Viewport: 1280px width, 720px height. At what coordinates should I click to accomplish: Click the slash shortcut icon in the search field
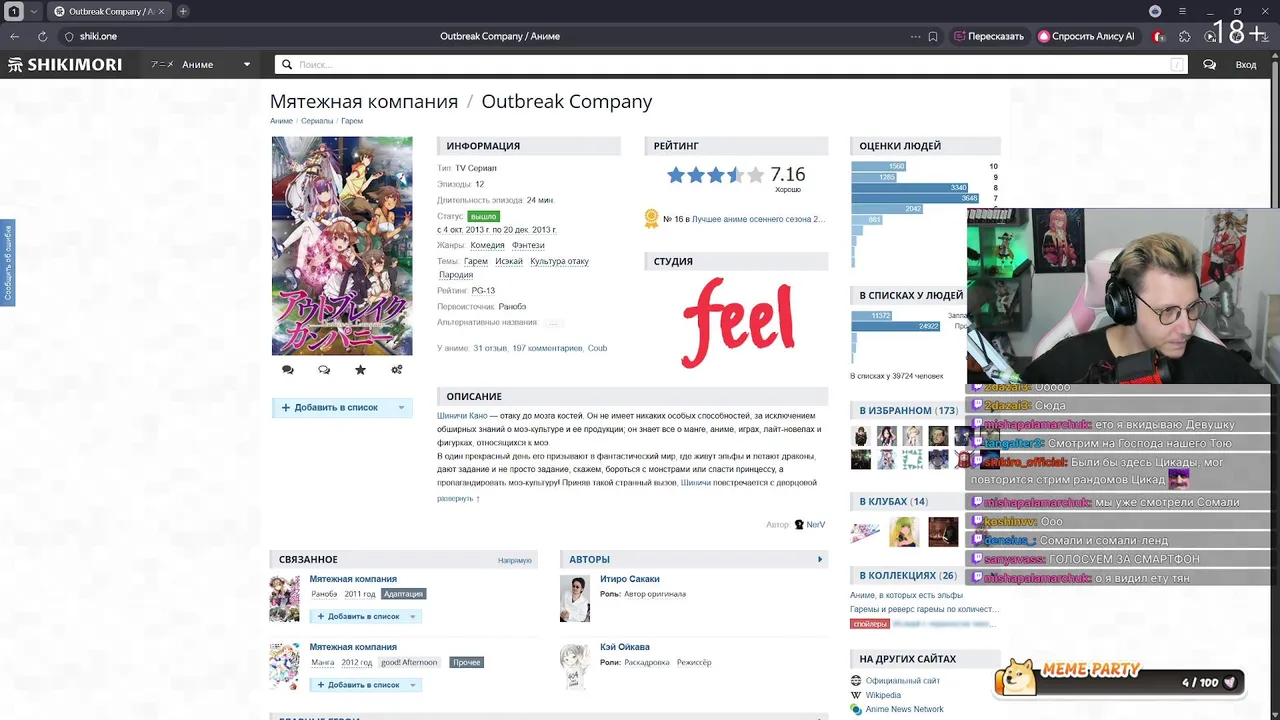1177,64
